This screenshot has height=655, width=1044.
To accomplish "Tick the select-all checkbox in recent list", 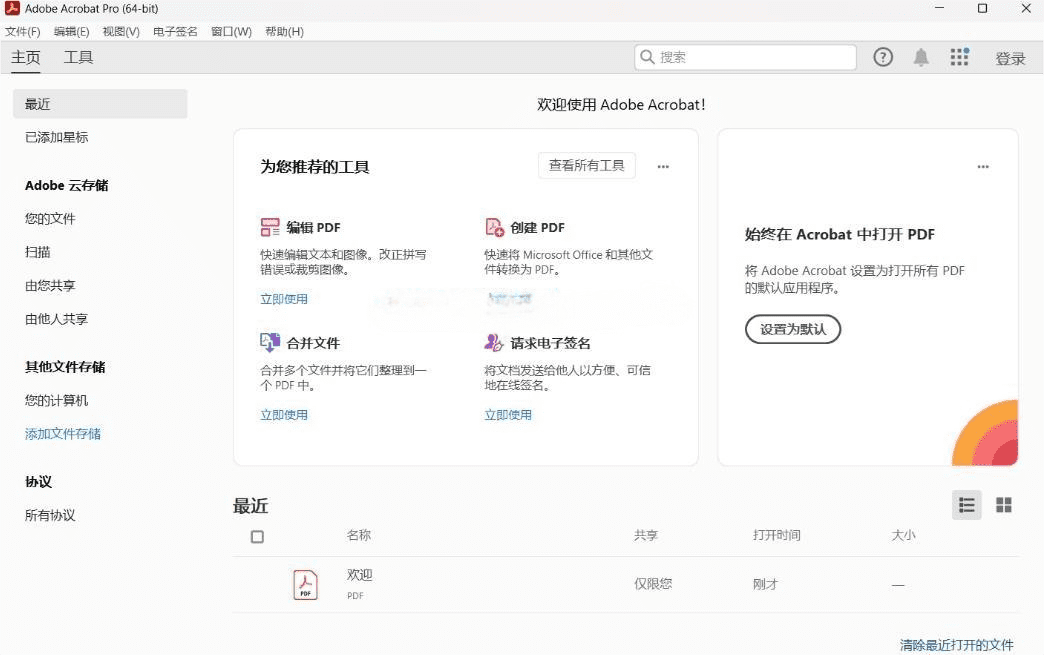I will pos(257,537).
